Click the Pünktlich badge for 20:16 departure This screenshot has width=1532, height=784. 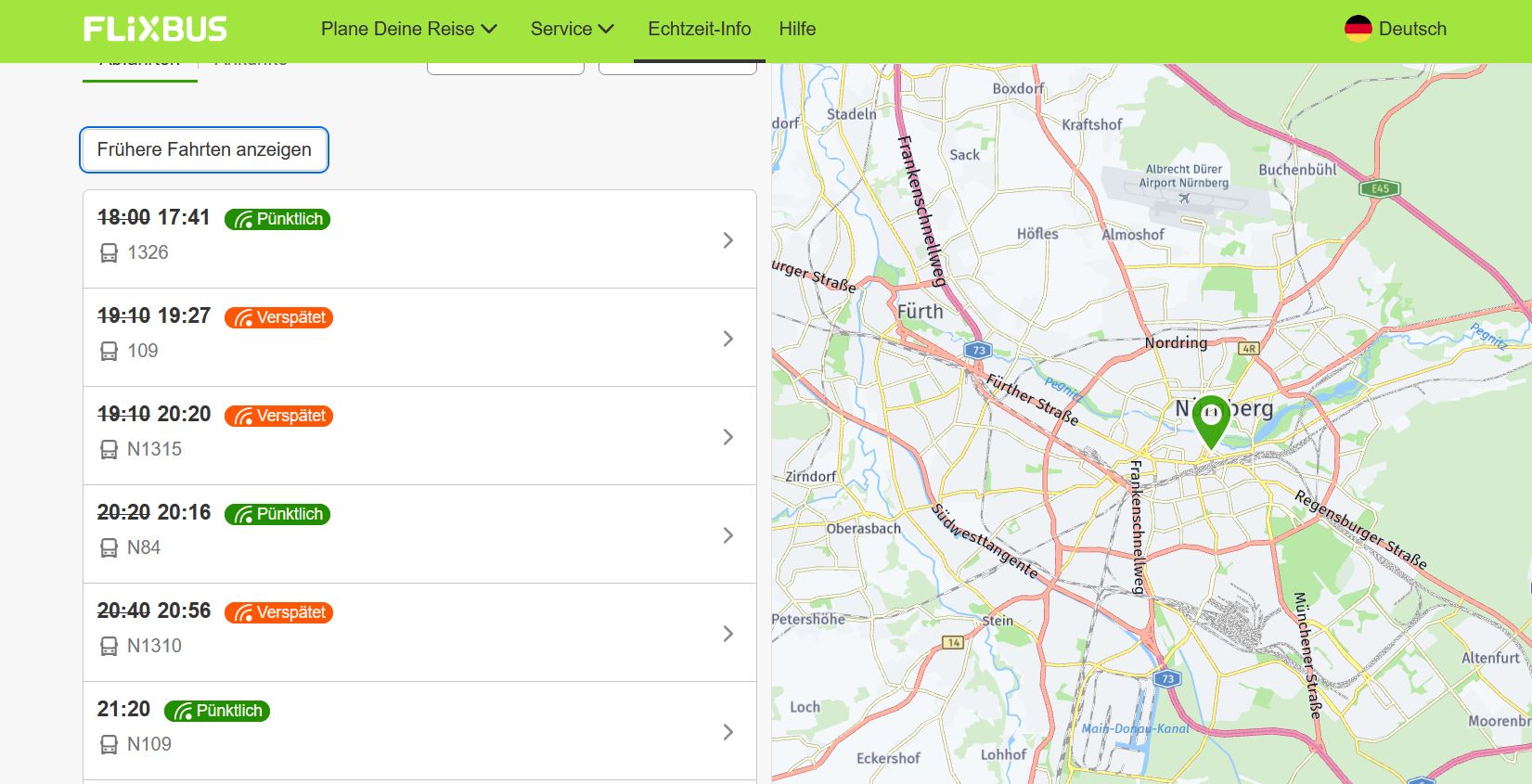click(x=277, y=514)
